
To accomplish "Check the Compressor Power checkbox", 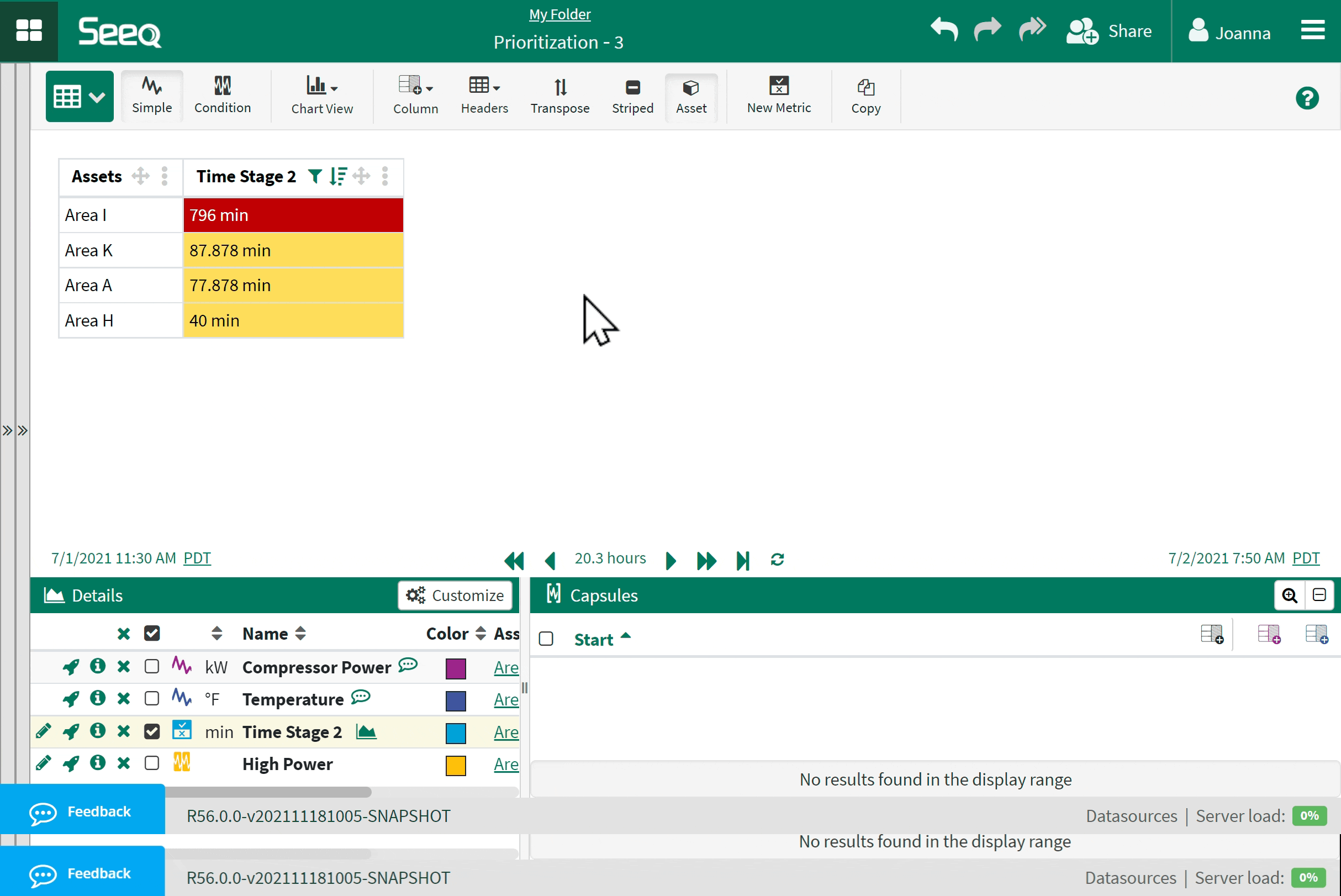I will (x=151, y=666).
